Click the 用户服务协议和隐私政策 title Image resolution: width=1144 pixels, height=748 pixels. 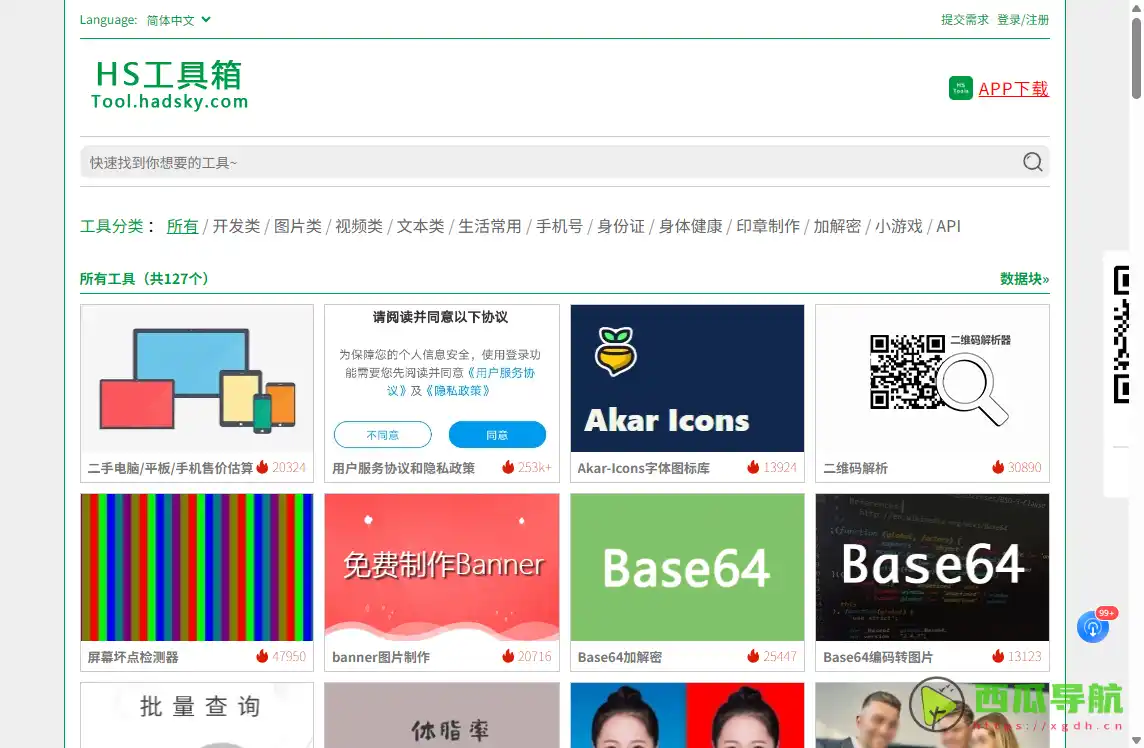click(403, 468)
